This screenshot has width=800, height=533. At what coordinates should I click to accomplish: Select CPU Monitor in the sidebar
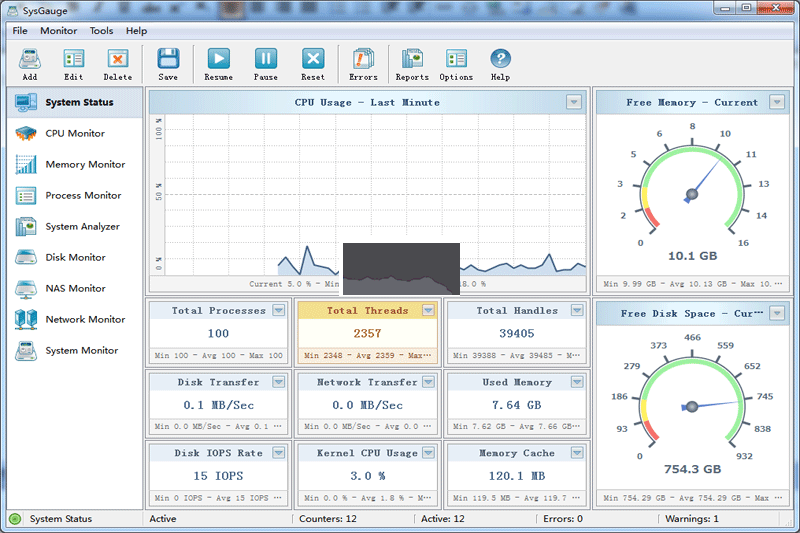coord(74,133)
